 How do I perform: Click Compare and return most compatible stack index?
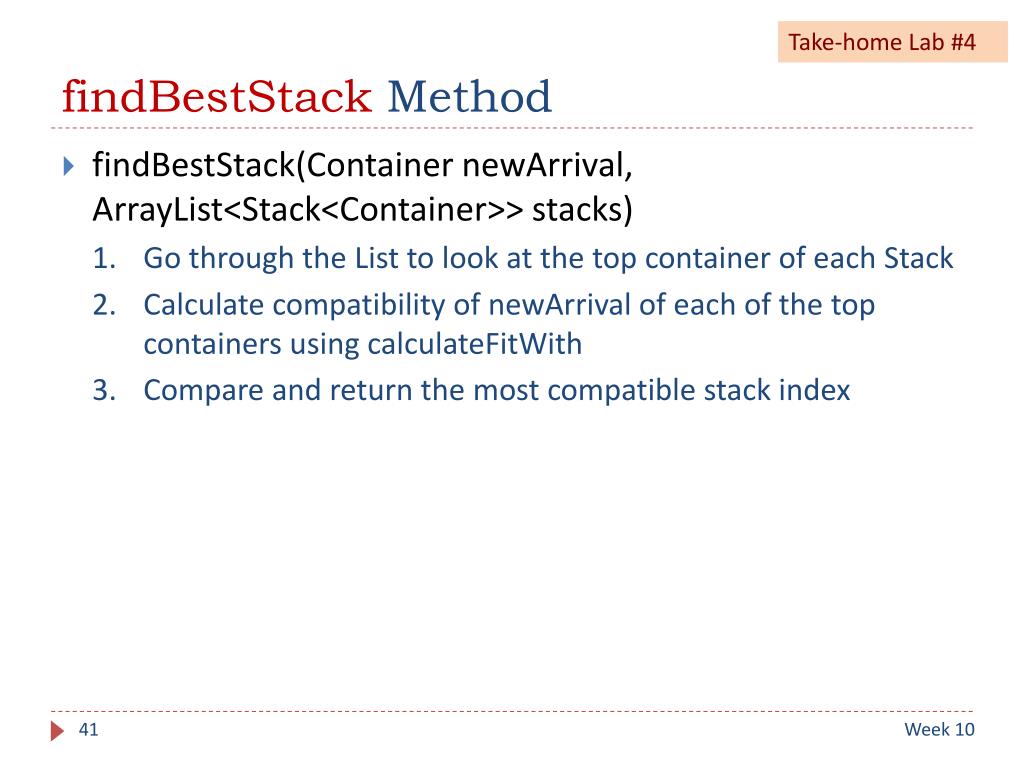pos(496,391)
